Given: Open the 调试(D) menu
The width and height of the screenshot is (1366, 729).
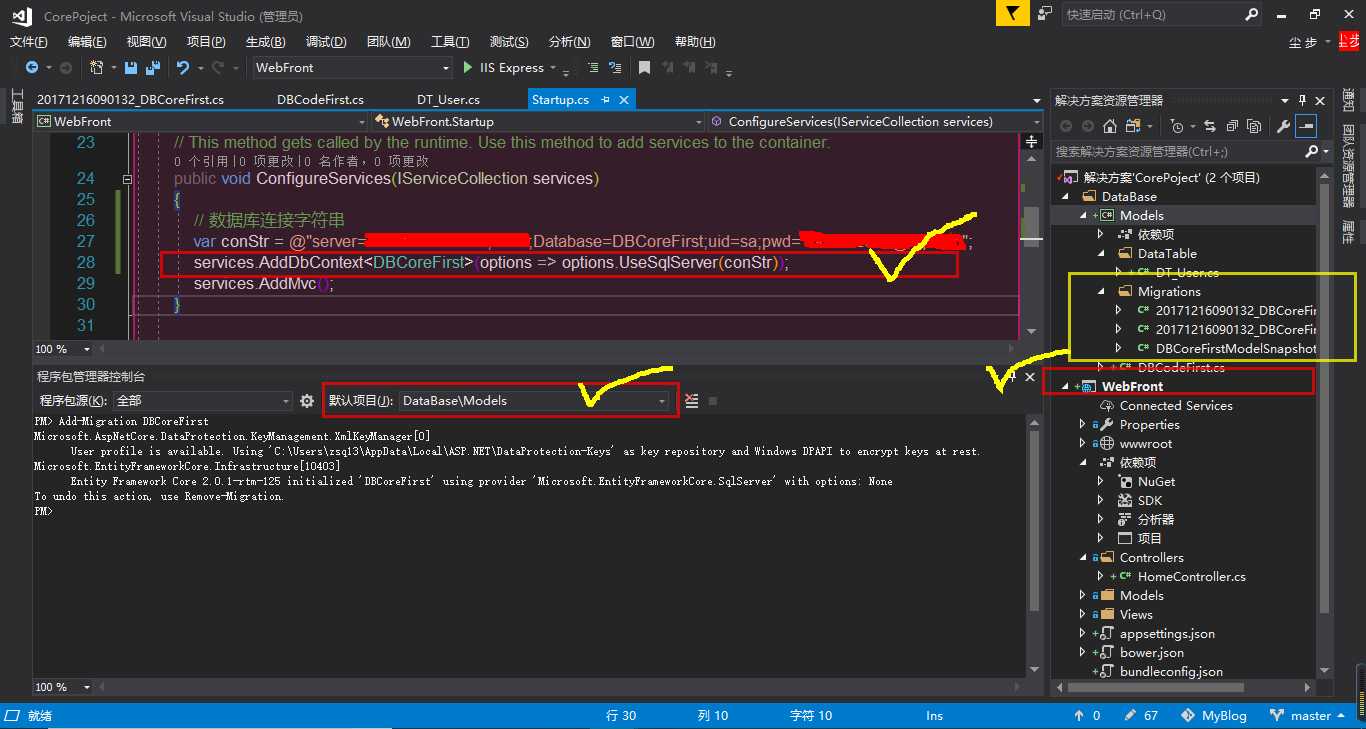Looking at the screenshot, I should coord(326,41).
